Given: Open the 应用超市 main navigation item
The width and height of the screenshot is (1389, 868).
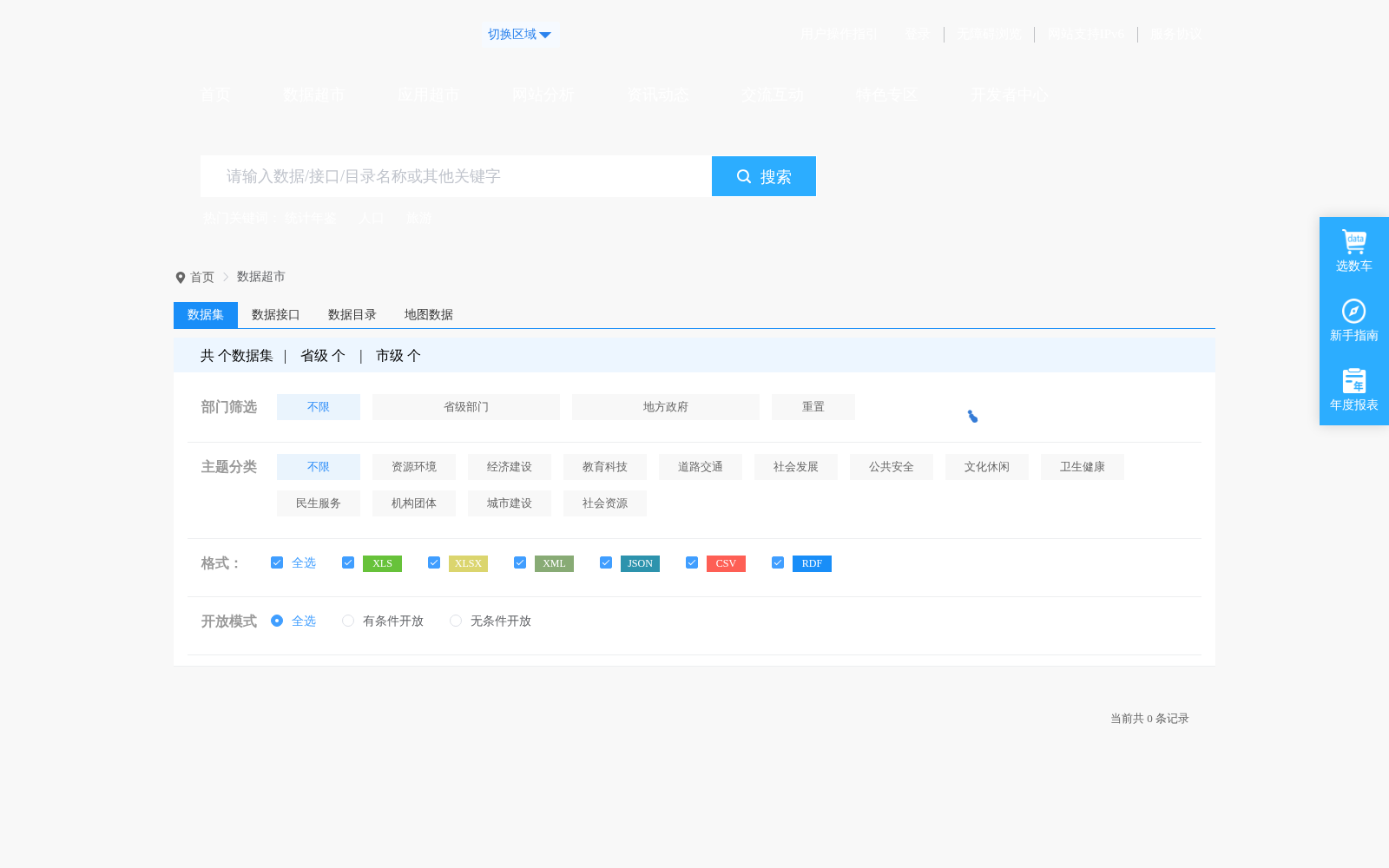Looking at the screenshot, I should coord(428,95).
